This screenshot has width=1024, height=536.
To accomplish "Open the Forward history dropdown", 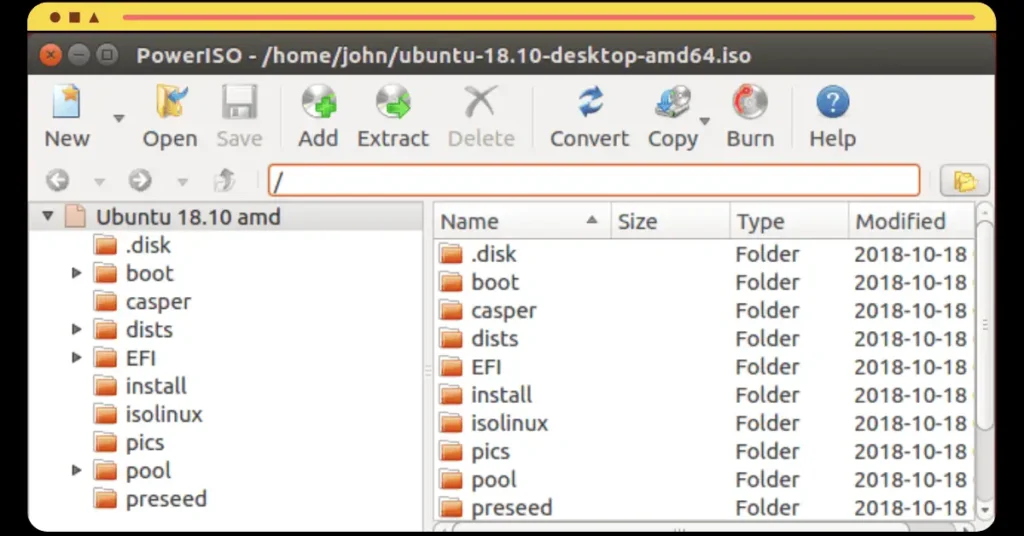I will click(x=182, y=181).
